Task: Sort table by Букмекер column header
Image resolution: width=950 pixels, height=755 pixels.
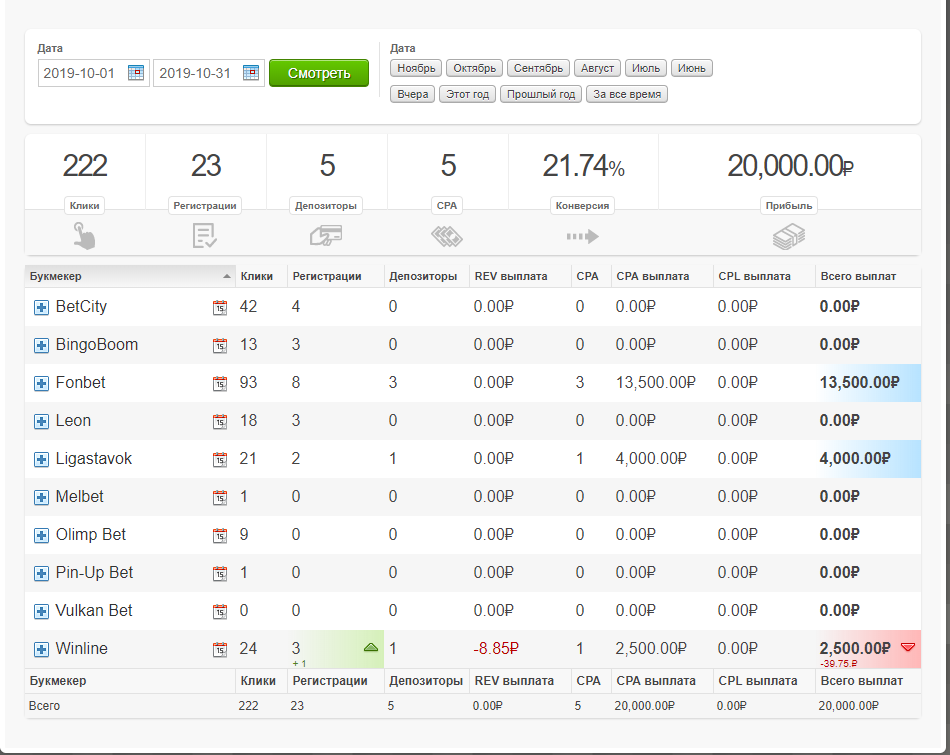Action: click(130, 276)
